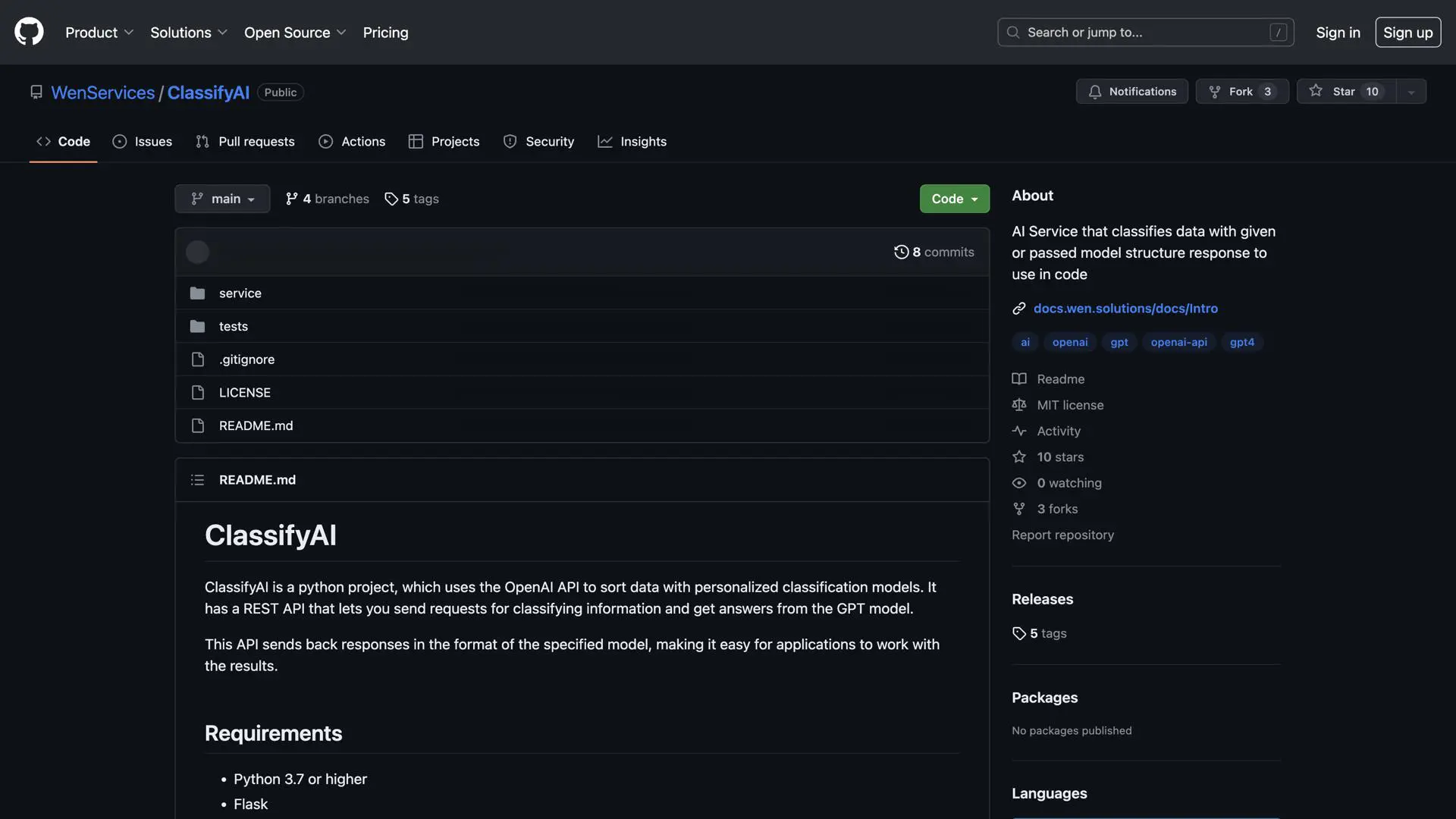The image size is (1456, 819).
Task: Open the star lists dropdown arrow
Action: 1410,92
